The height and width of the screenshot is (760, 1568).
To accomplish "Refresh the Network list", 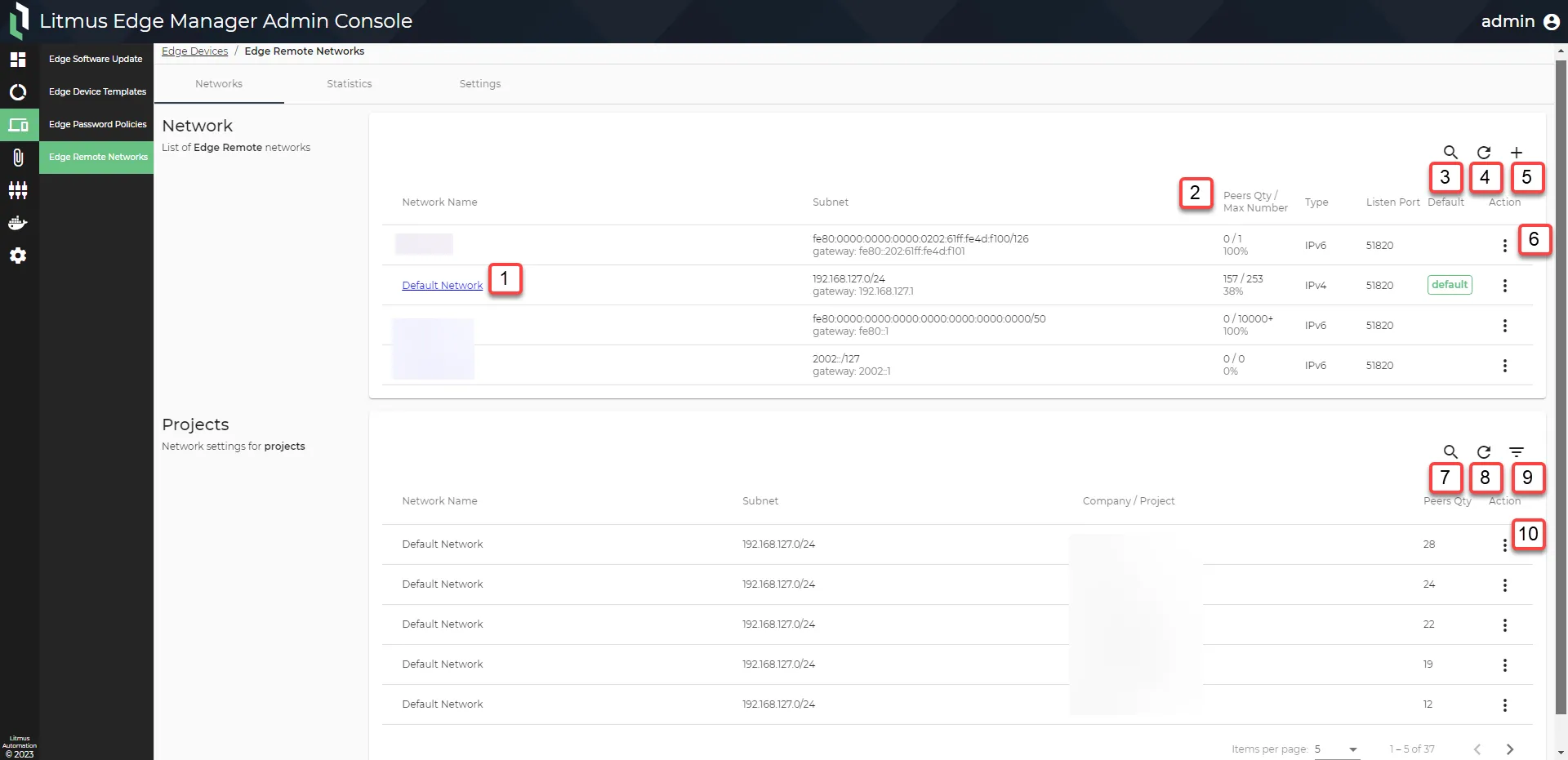I will 1484,153.
